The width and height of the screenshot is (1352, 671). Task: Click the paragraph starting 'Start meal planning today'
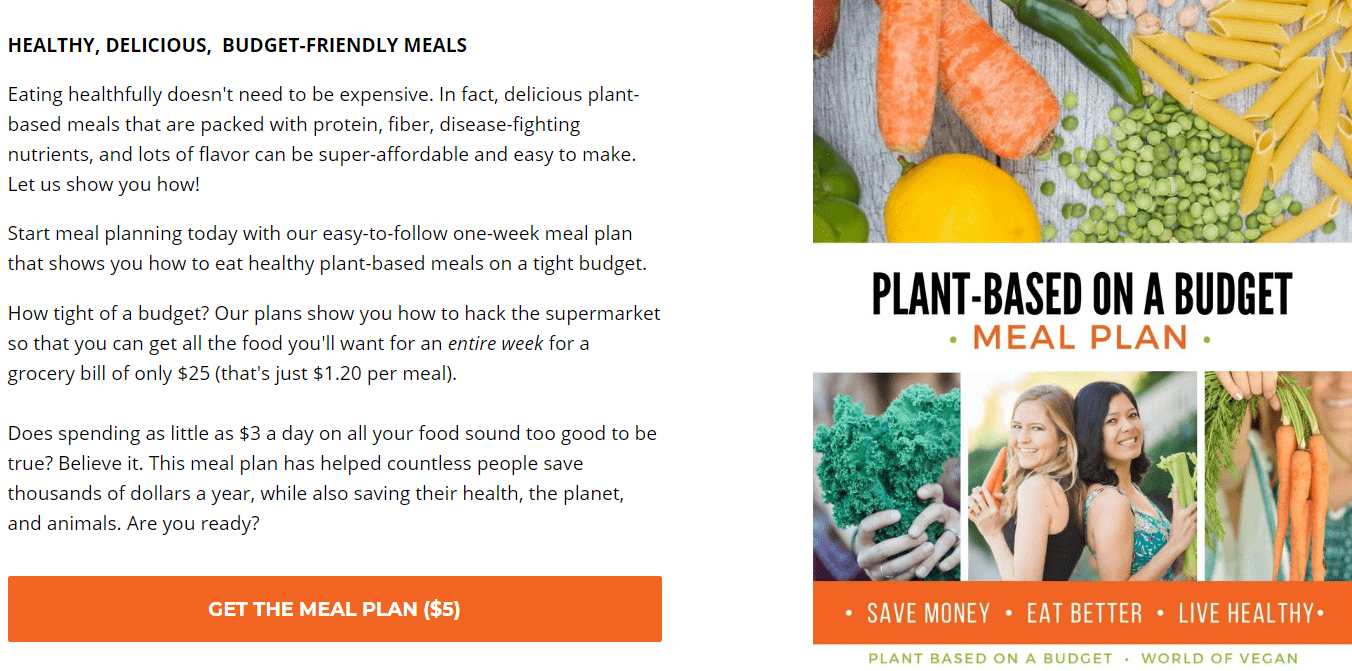pyautogui.click(x=327, y=249)
